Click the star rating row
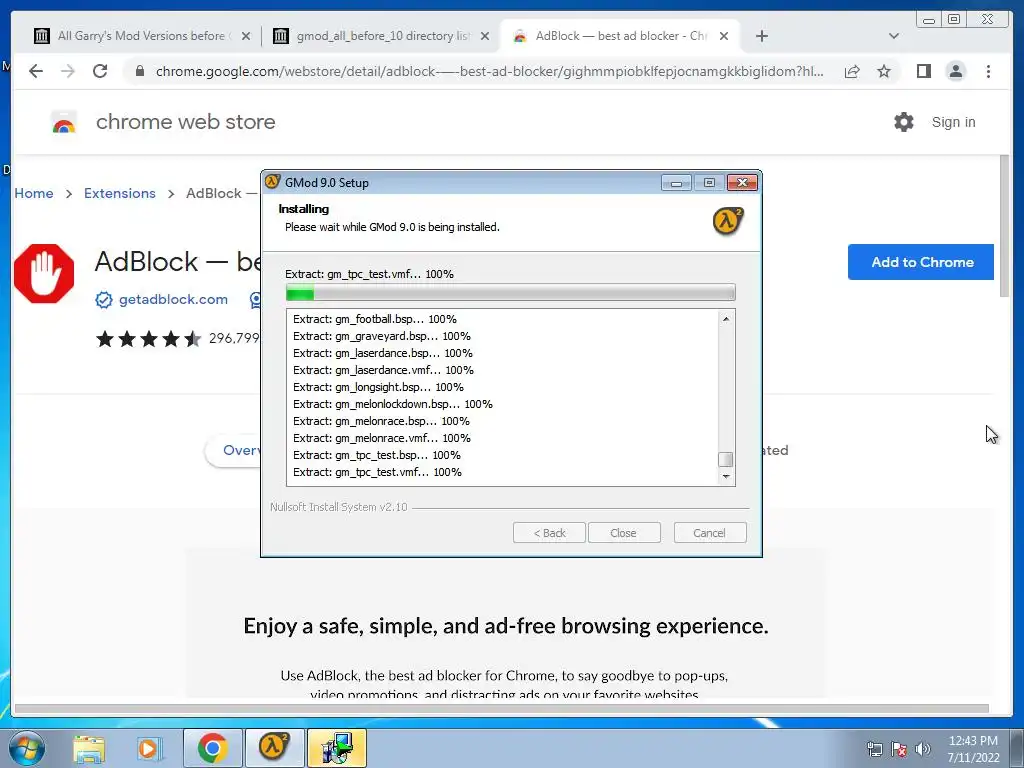This screenshot has width=1024, height=768. (x=148, y=338)
